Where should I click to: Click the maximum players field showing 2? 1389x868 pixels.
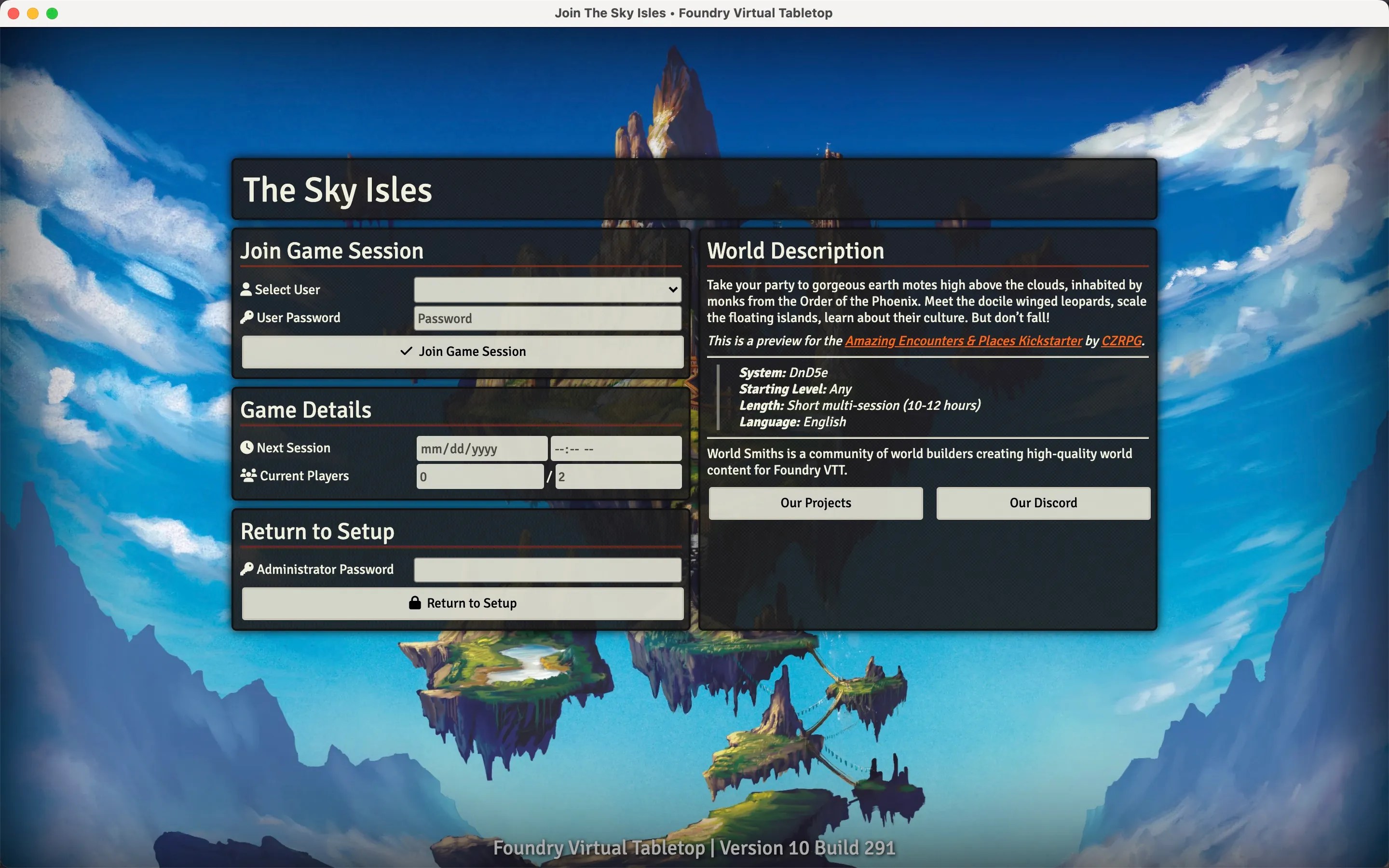[618, 476]
